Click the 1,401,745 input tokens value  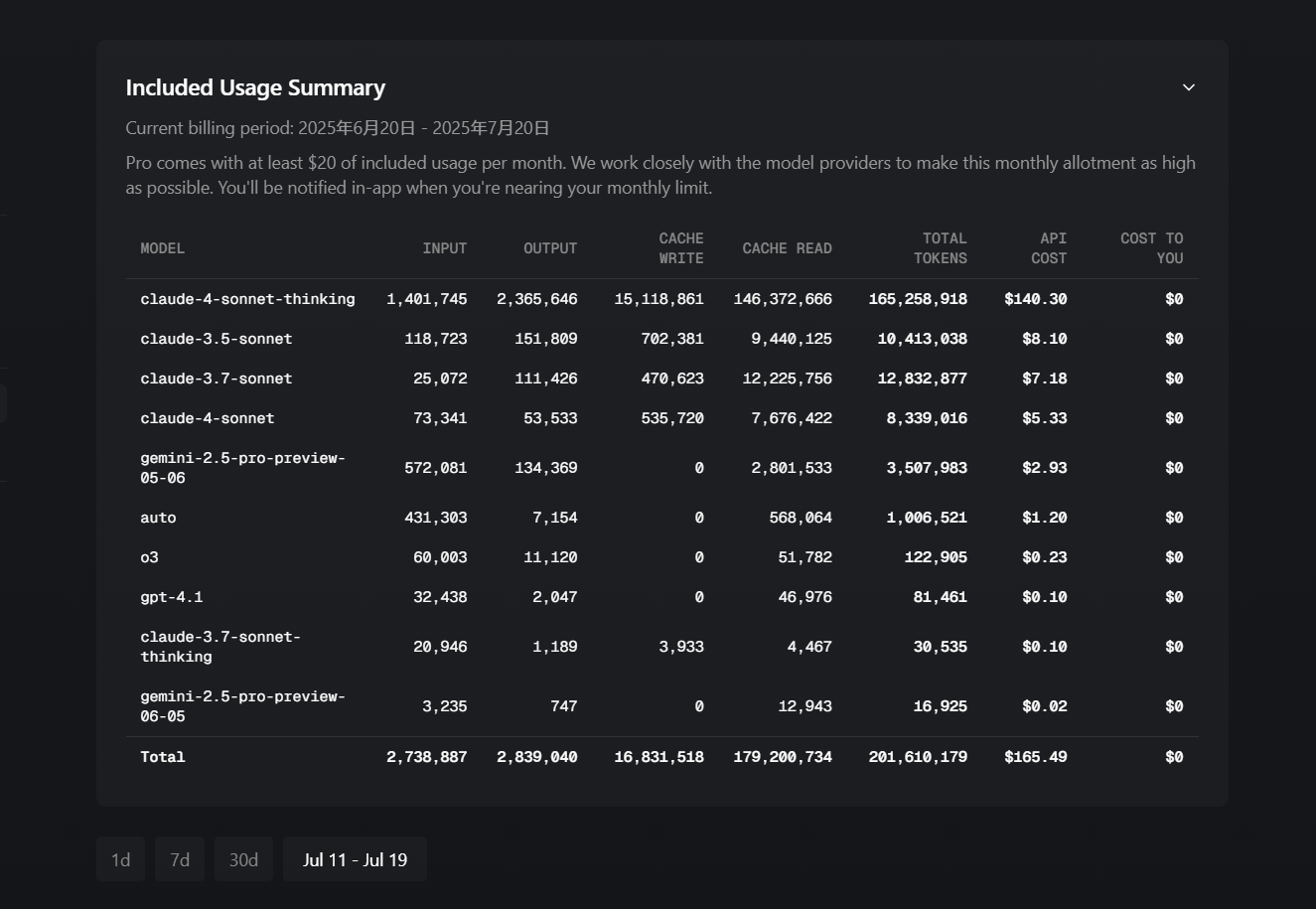click(427, 299)
